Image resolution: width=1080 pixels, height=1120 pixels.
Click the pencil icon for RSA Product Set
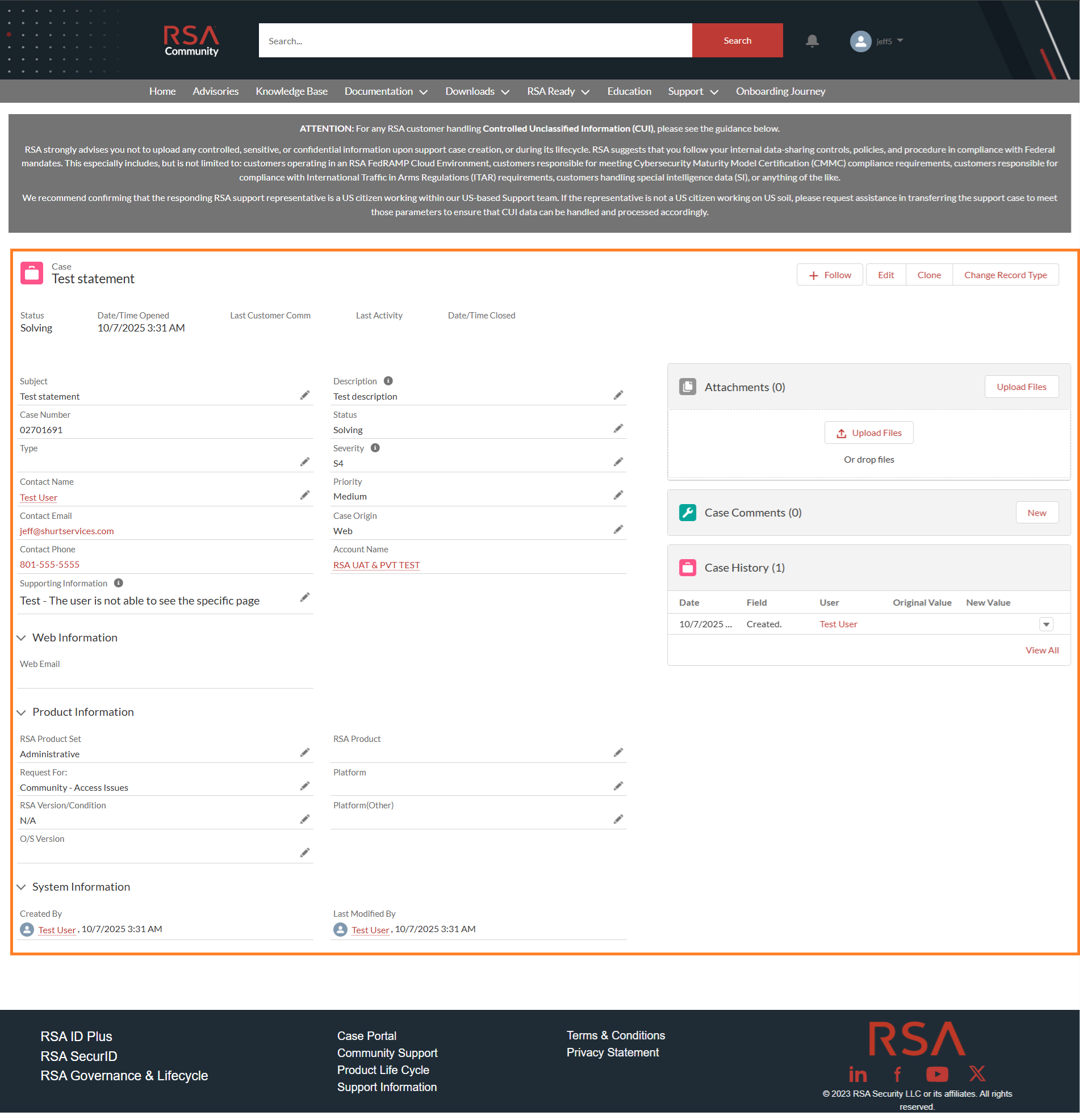305,753
